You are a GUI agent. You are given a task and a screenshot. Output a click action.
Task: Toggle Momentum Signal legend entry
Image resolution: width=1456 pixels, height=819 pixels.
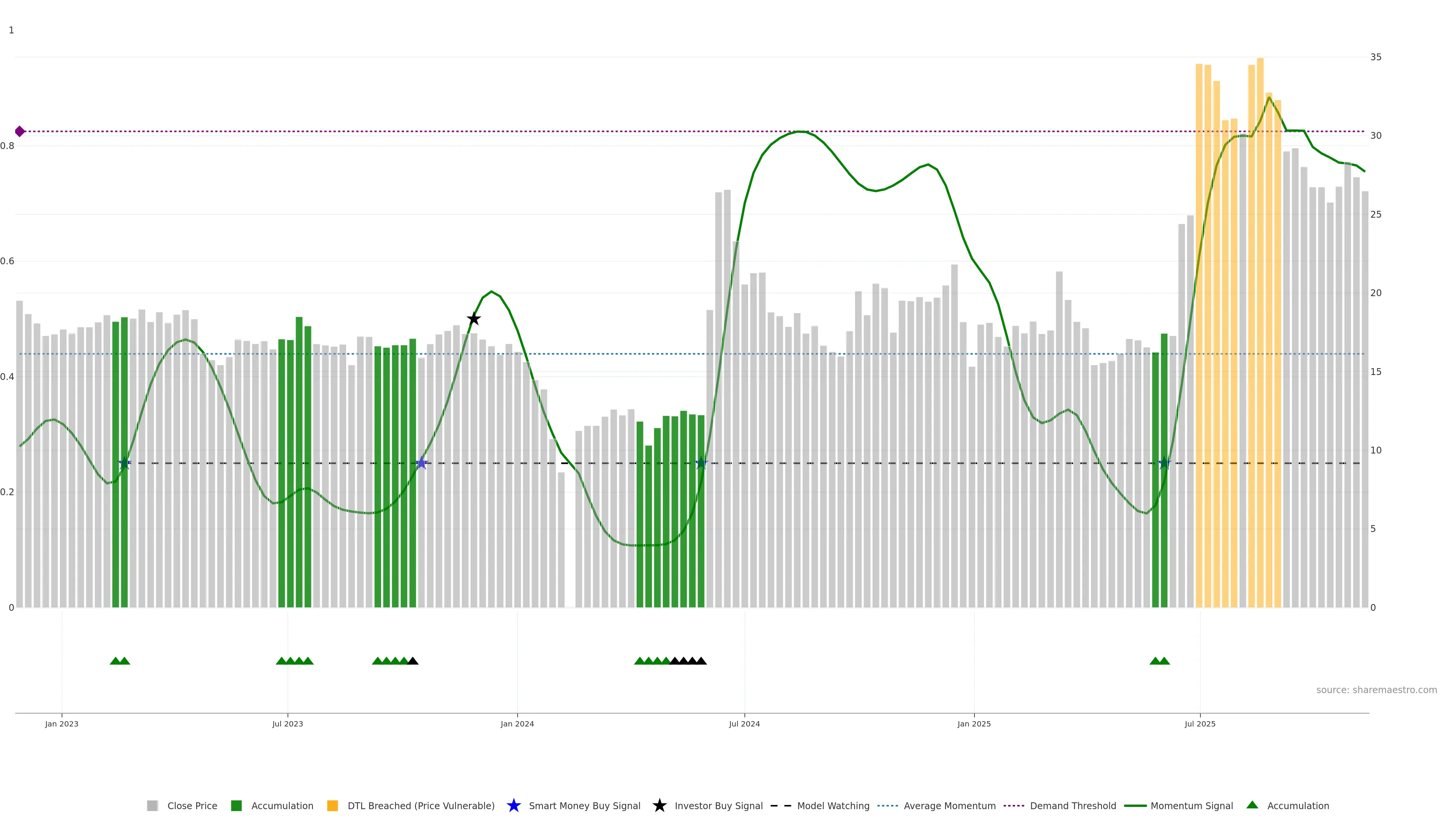(x=1191, y=805)
